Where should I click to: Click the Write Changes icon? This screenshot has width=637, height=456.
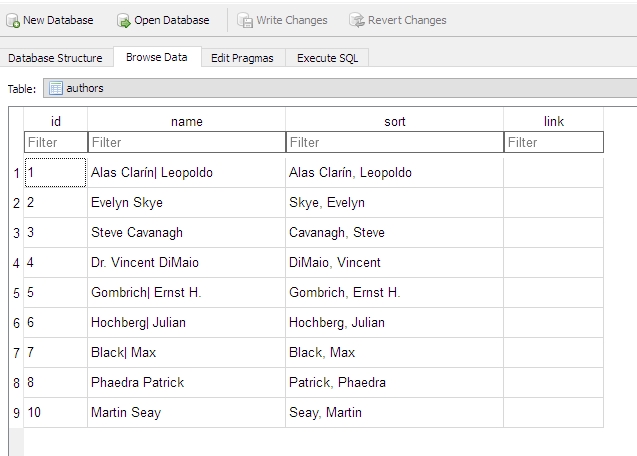pos(245,20)
